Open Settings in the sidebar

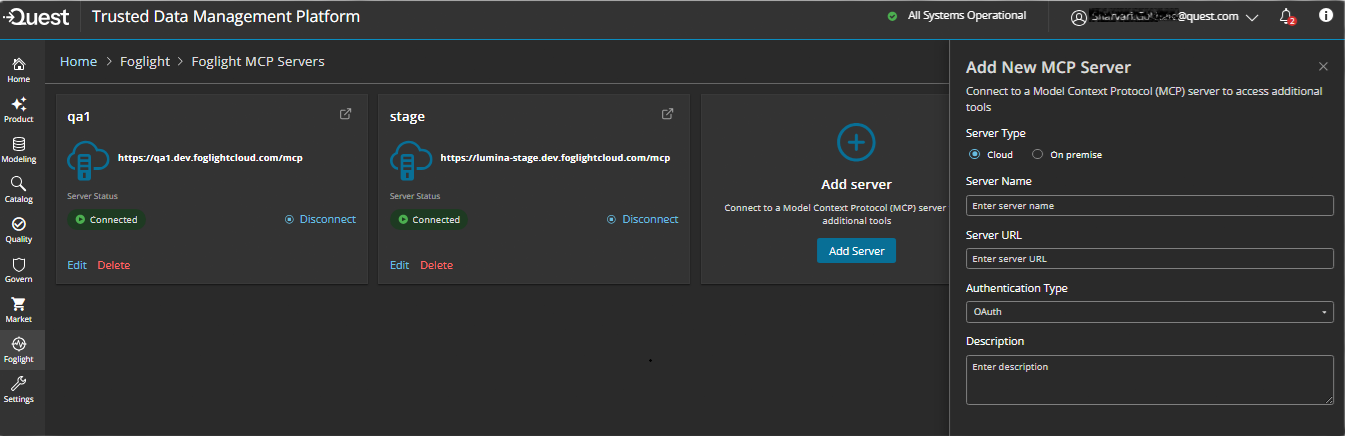click(x=19, y=390)
